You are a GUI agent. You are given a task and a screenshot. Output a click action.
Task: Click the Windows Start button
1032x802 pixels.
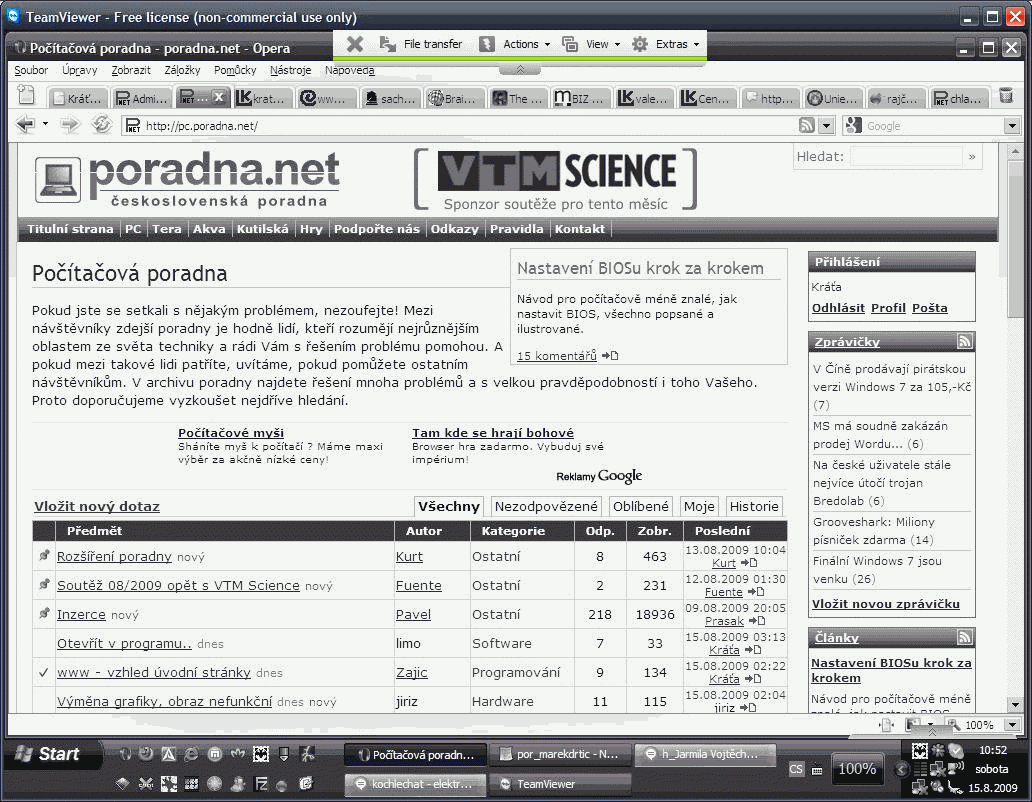pos(53,754)
